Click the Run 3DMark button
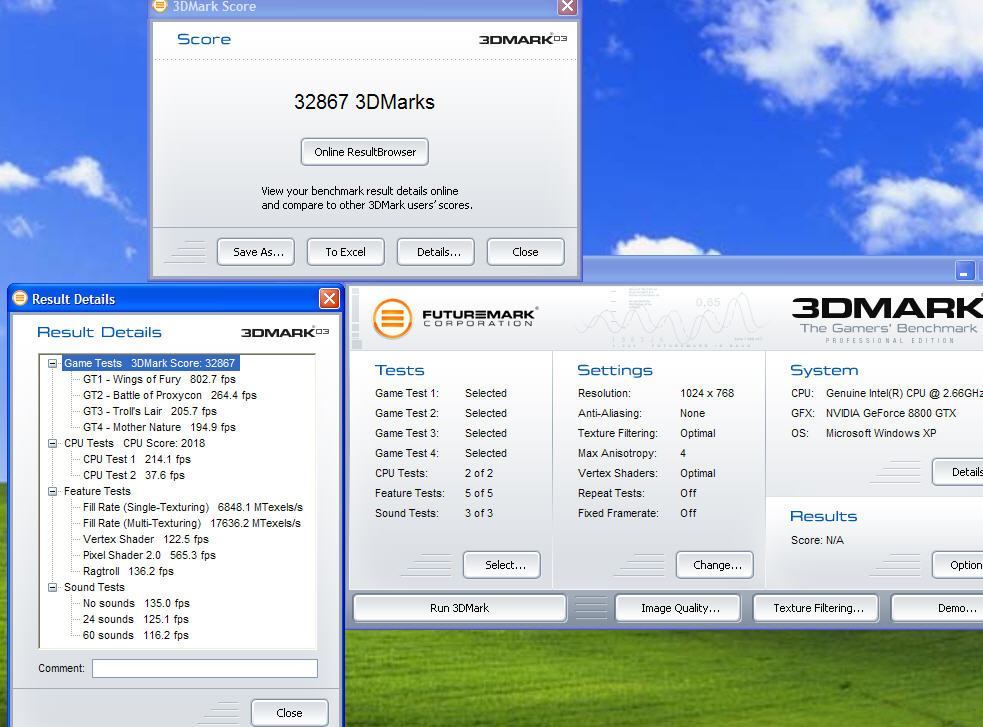 click(460, 608)
